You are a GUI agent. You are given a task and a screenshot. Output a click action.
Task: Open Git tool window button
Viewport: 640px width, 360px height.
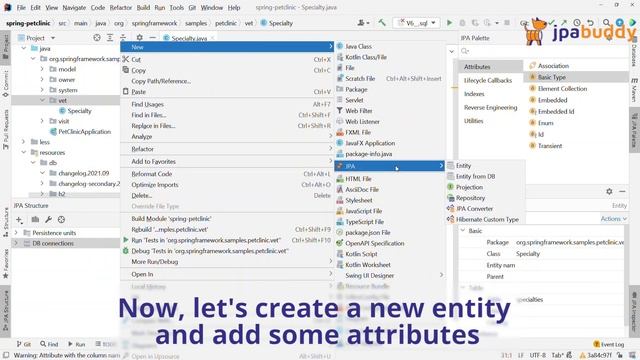(x=24, y=344)
